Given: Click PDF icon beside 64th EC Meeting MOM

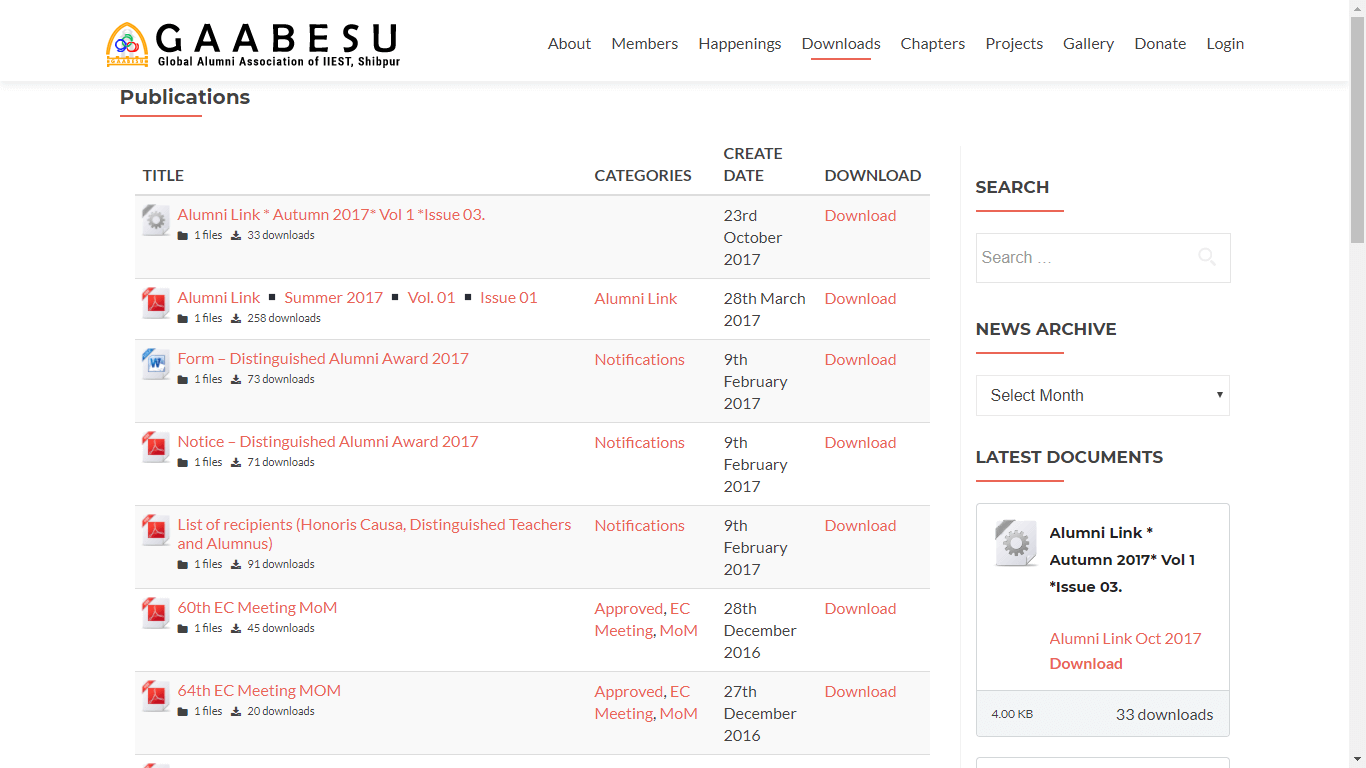Looking at the screenshot, I should coord(156,696).
